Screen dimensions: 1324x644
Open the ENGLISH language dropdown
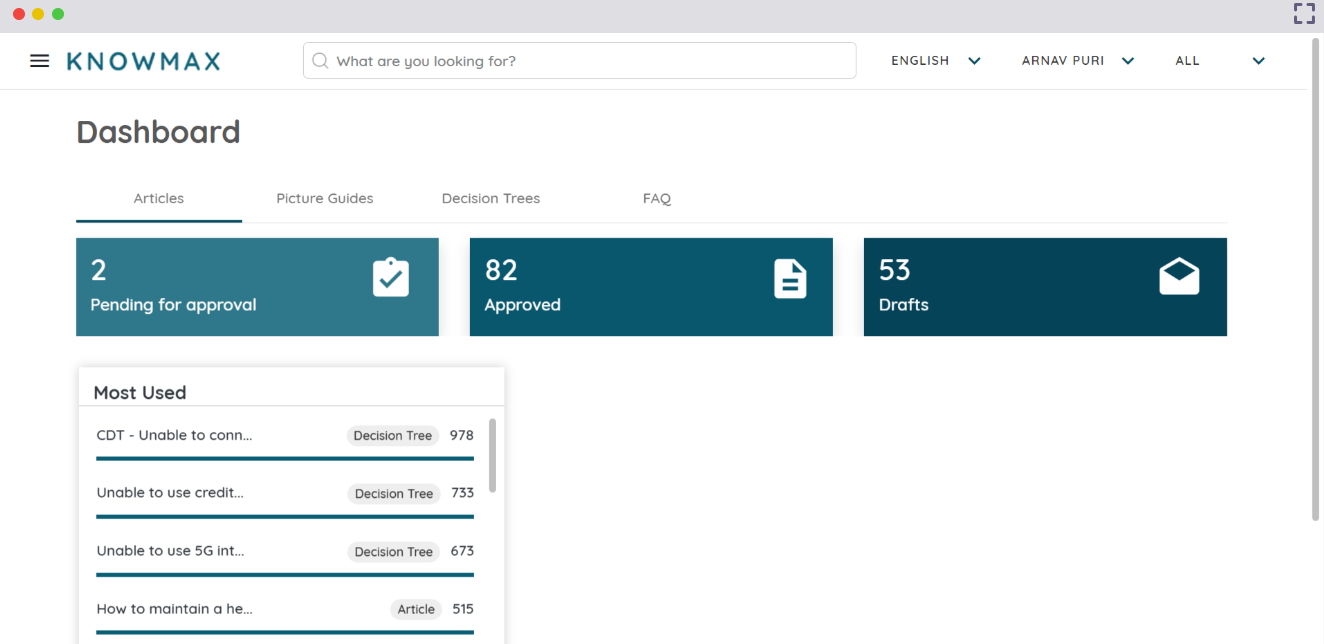[934, 60]
